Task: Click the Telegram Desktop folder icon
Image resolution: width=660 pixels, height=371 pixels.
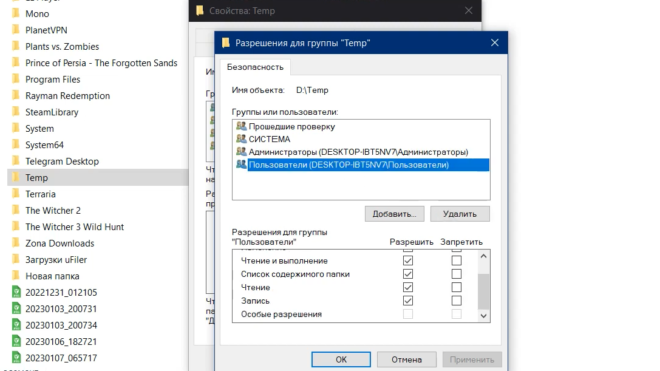Action: [16, 161]
